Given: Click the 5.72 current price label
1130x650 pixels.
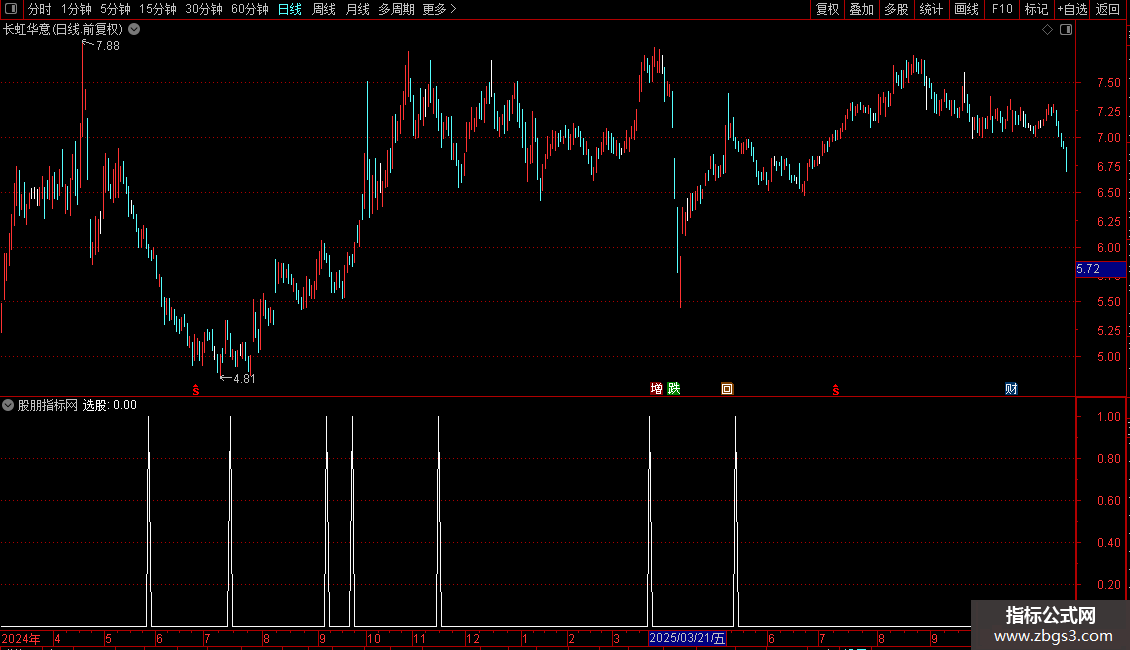Looking at the screenshot, I should click(1100, 269).
